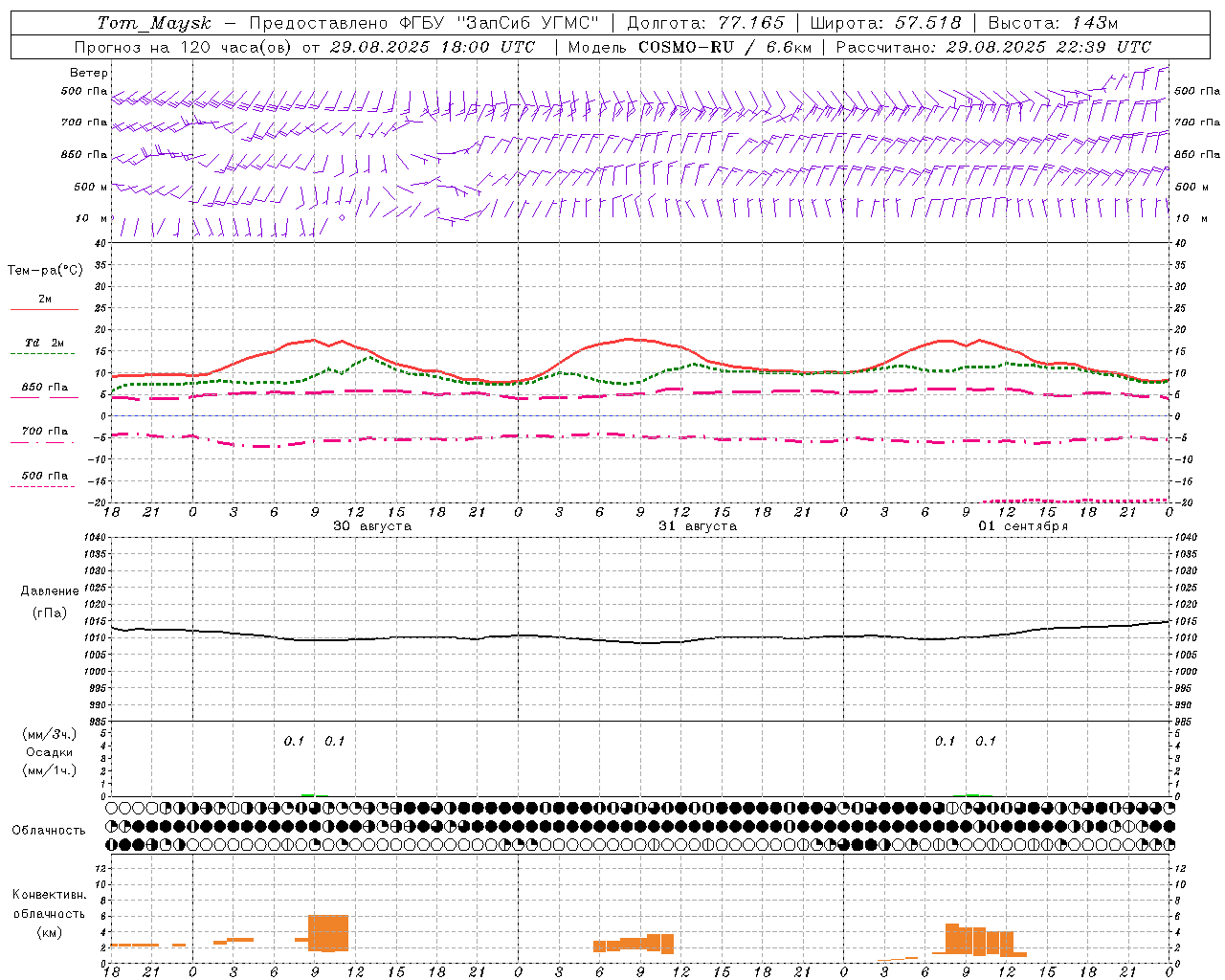The height and width of the screenshot is (980, 1225).
Task: Click the (мм/1ч.) precipitation unit label
Action: point(50,770)
